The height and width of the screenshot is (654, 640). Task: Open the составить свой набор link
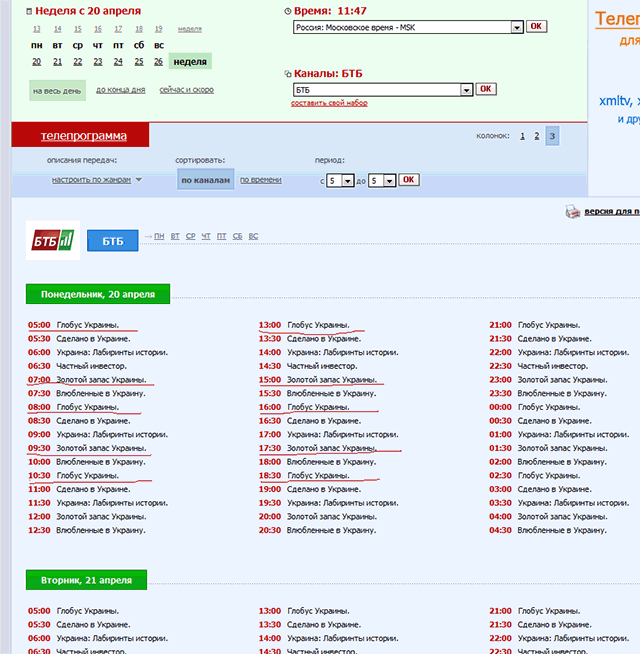tap(329, 103)
